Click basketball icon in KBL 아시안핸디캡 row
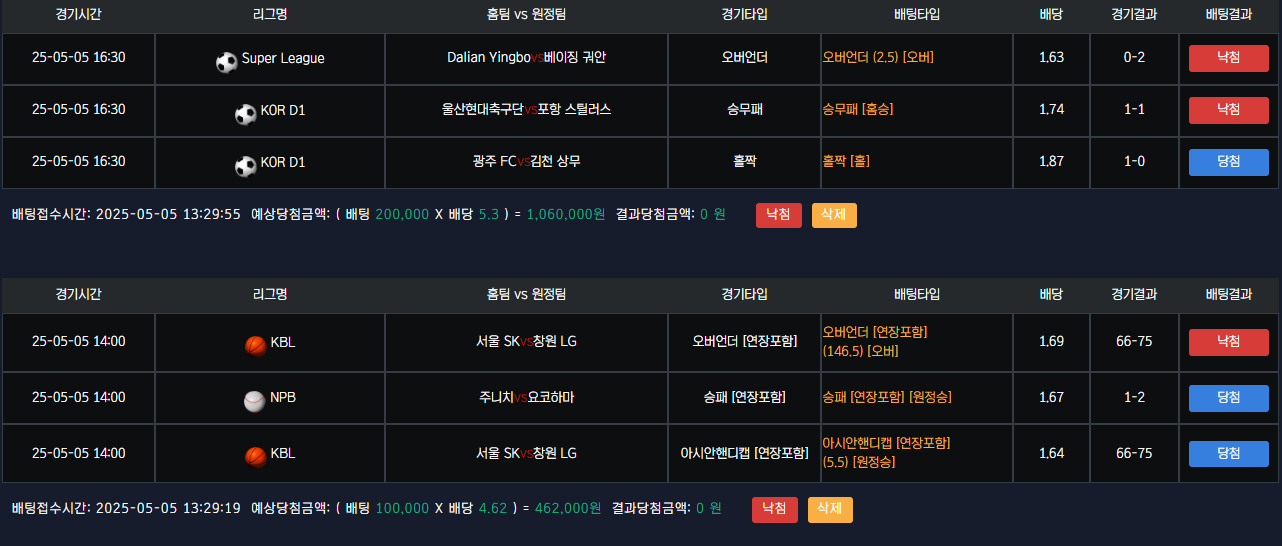Viewport: 1282px width, 546px height. point(256,456)
